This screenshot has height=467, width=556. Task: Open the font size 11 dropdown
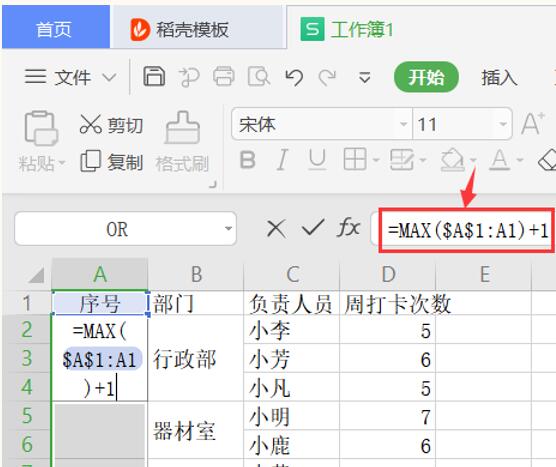point(503,124)
